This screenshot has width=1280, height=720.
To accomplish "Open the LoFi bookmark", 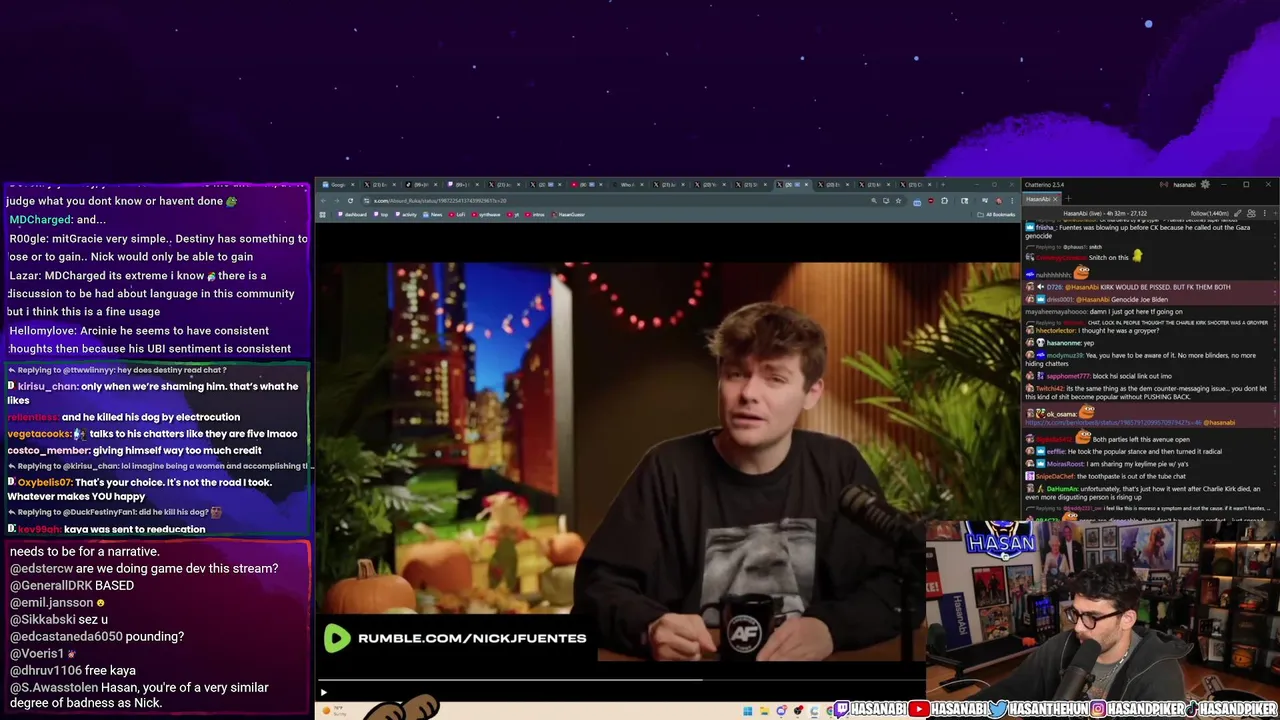I will (x=458, y=214).
